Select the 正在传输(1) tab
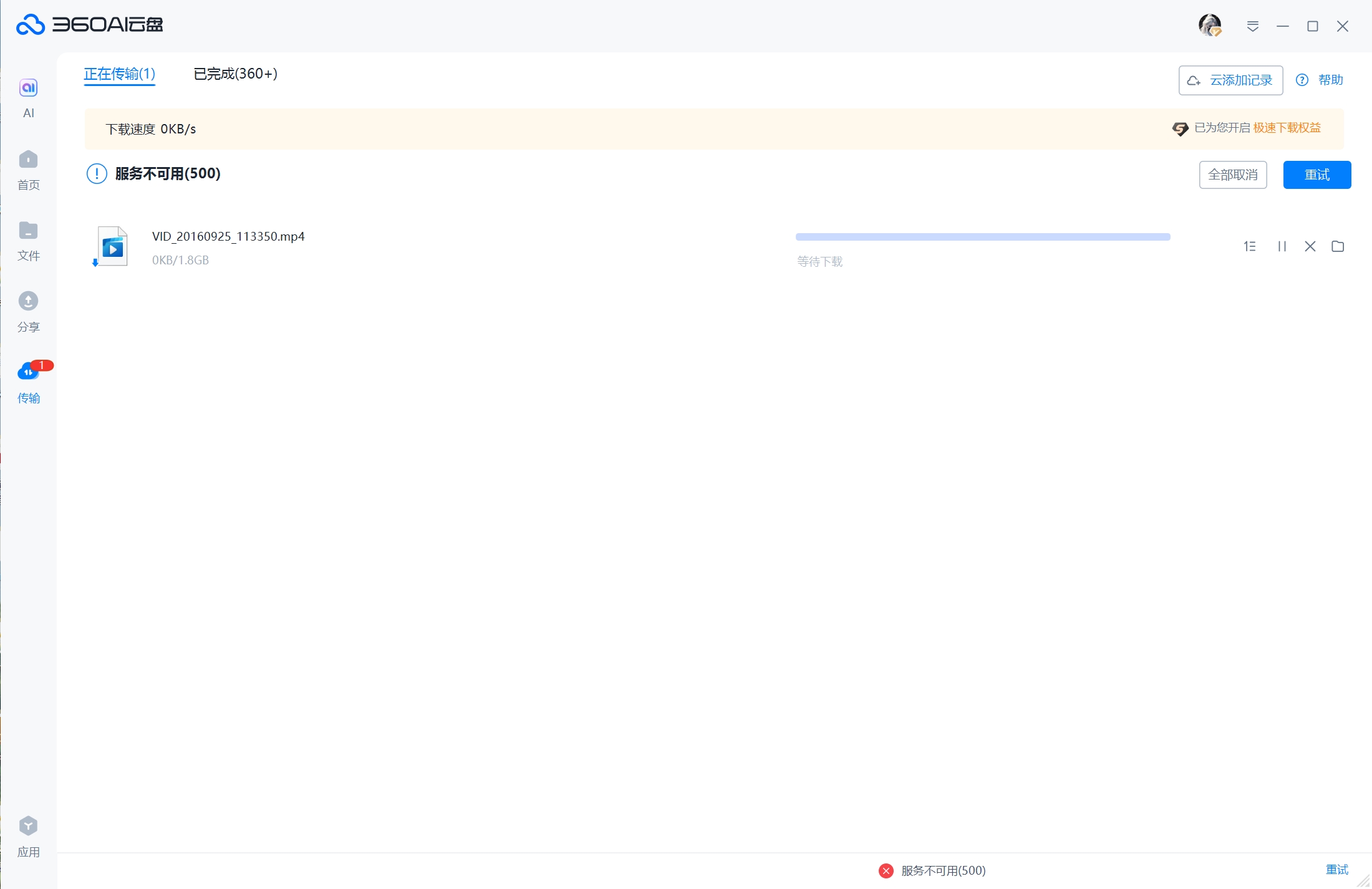 [x=119, y=74]
